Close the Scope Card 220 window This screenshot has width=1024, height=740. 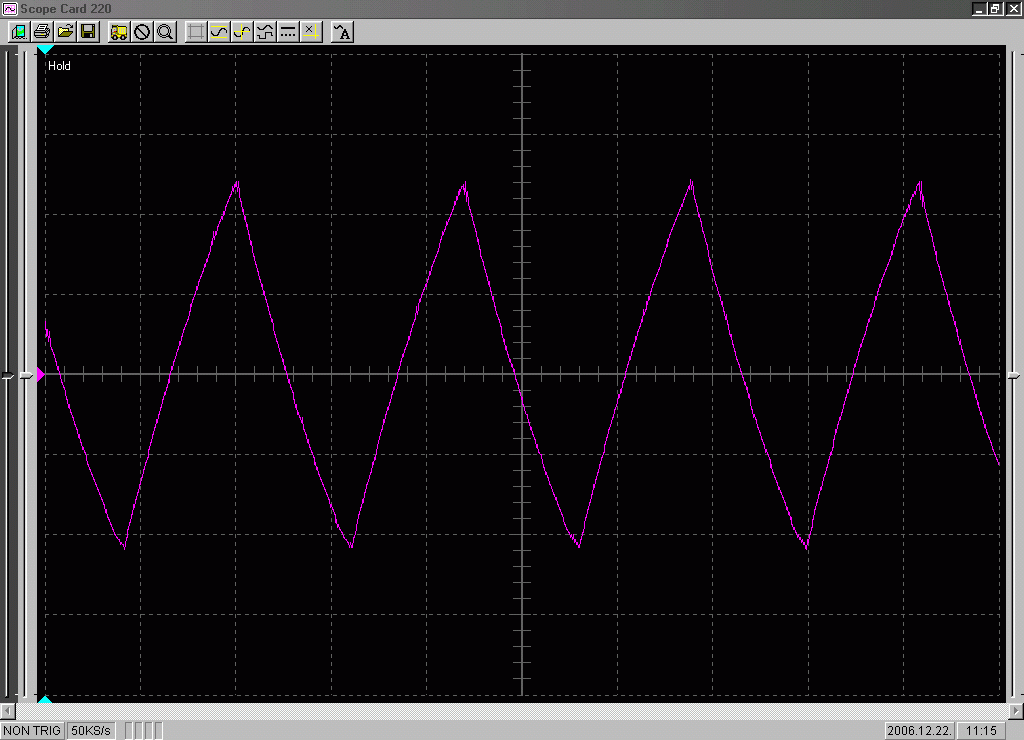1014,8
